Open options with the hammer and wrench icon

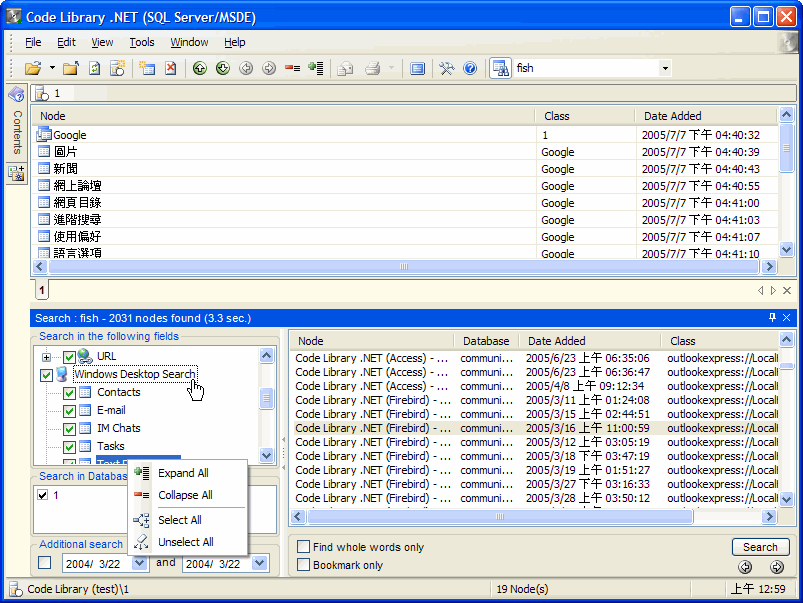[x=447, y=68]
